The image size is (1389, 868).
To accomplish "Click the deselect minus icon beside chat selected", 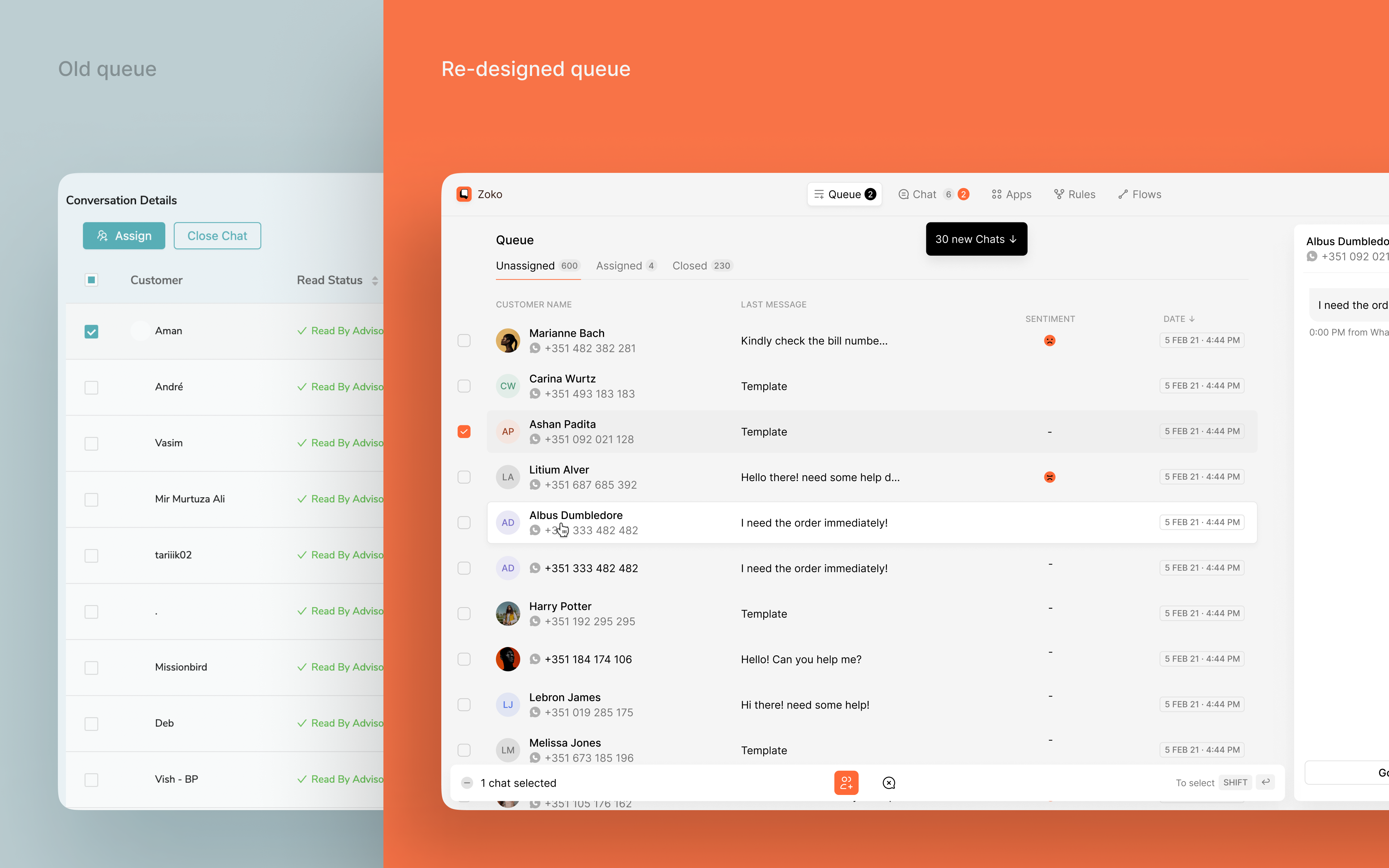I will click(467, 782).
